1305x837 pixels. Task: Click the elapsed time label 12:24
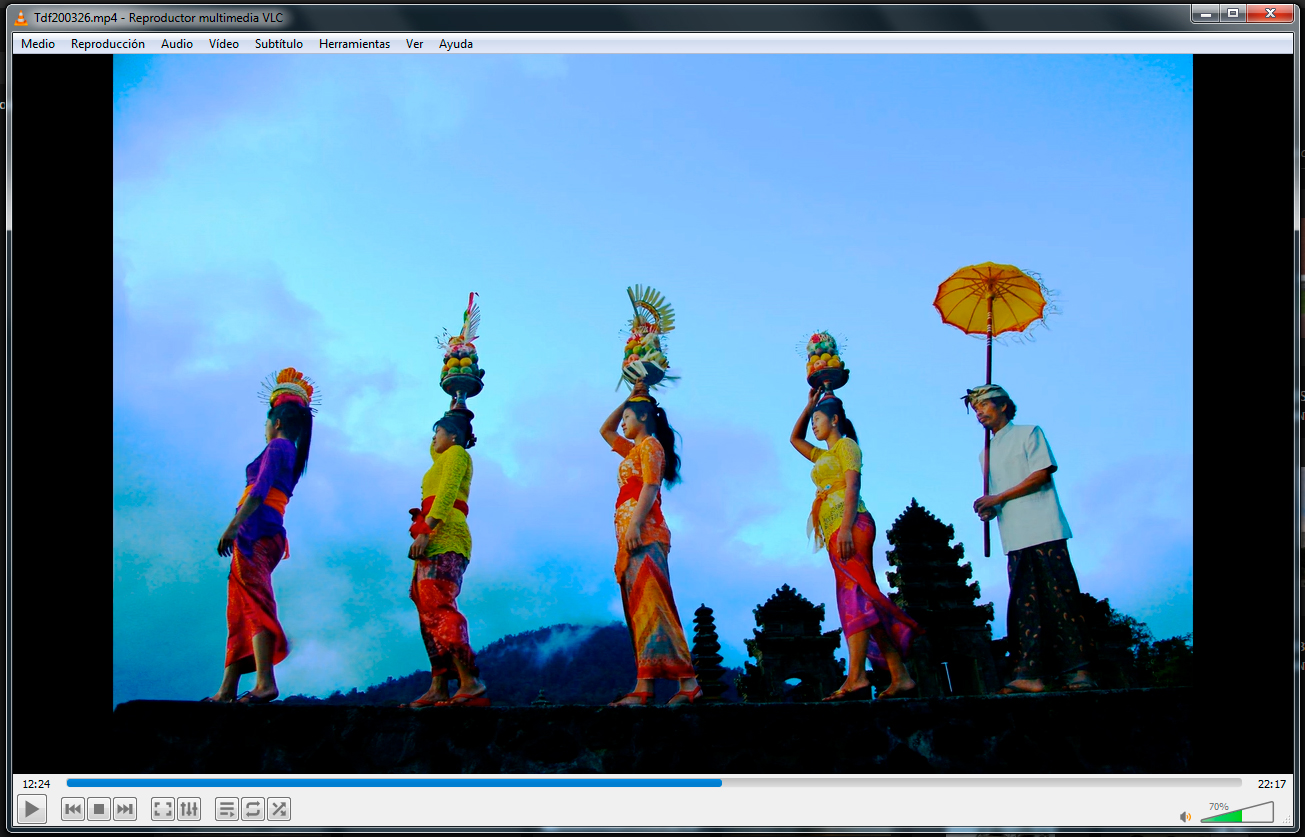point(36,784)
